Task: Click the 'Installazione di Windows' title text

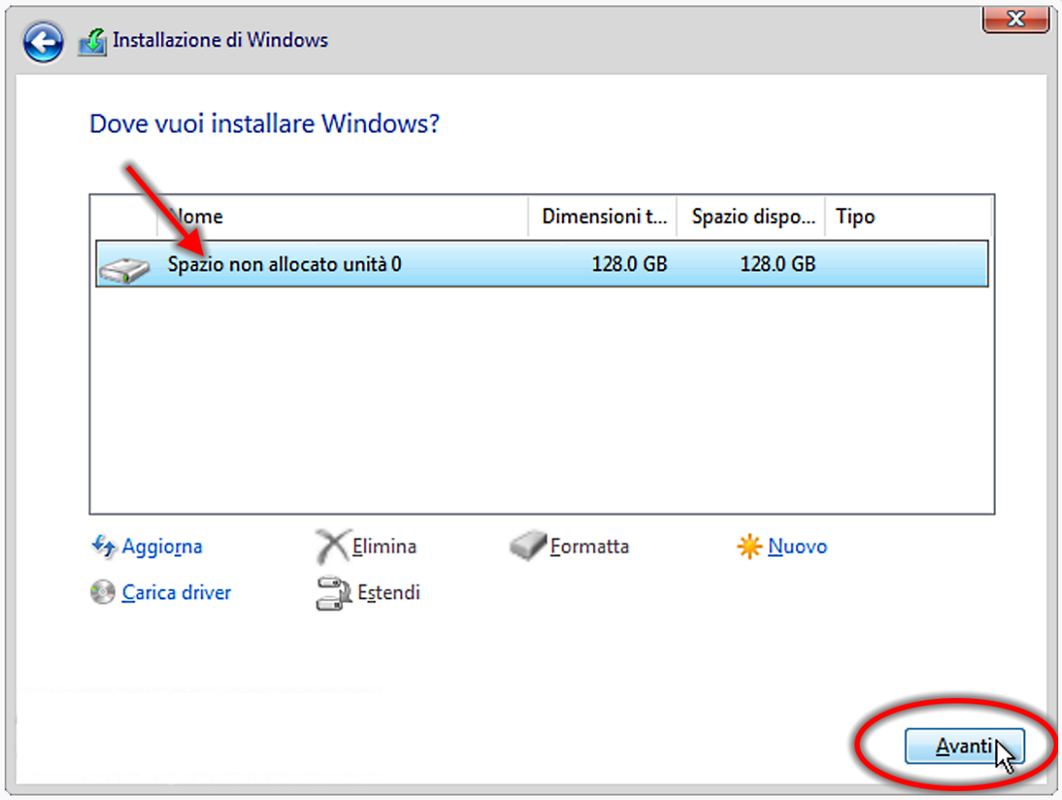Action: (x=220, y=40)
